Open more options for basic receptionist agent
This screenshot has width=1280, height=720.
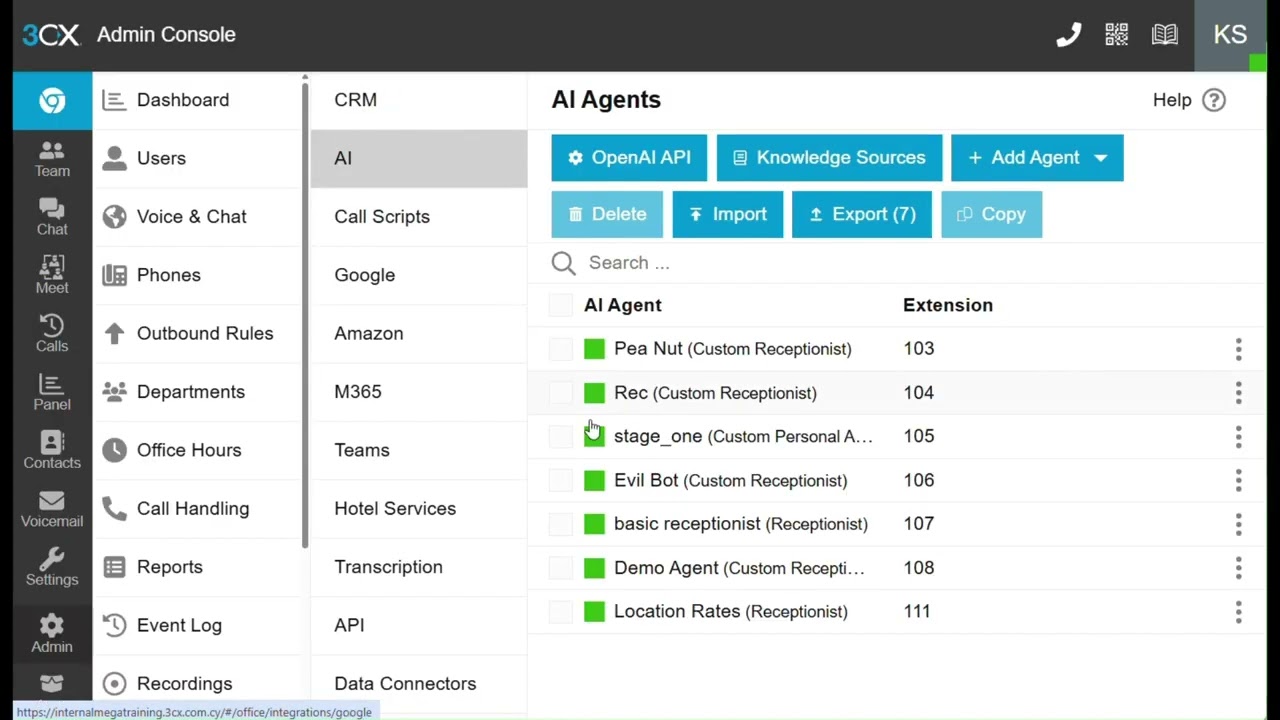[x=1238, y=524]
